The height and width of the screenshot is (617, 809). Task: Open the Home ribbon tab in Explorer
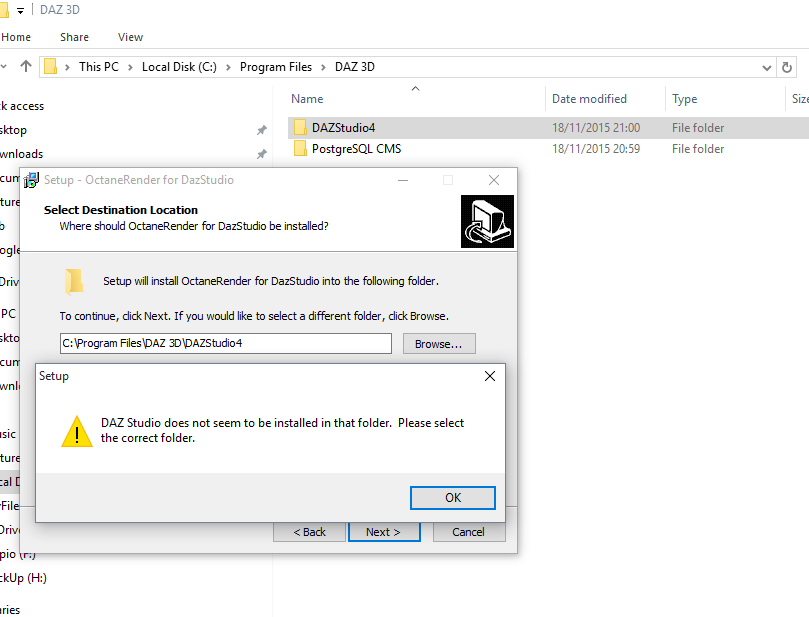pyautogui.click(x=15, y=37)
